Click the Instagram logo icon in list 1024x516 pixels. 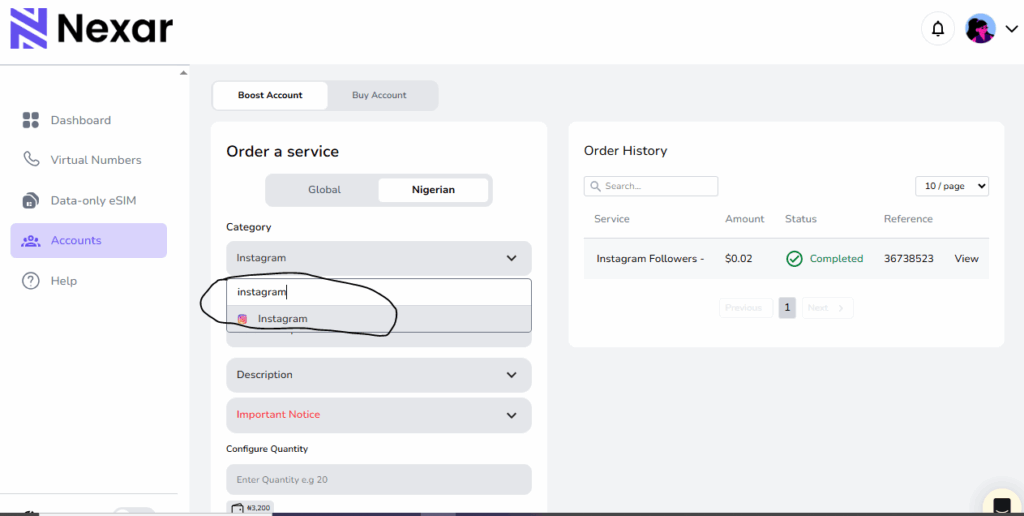[x=242, y=319]
